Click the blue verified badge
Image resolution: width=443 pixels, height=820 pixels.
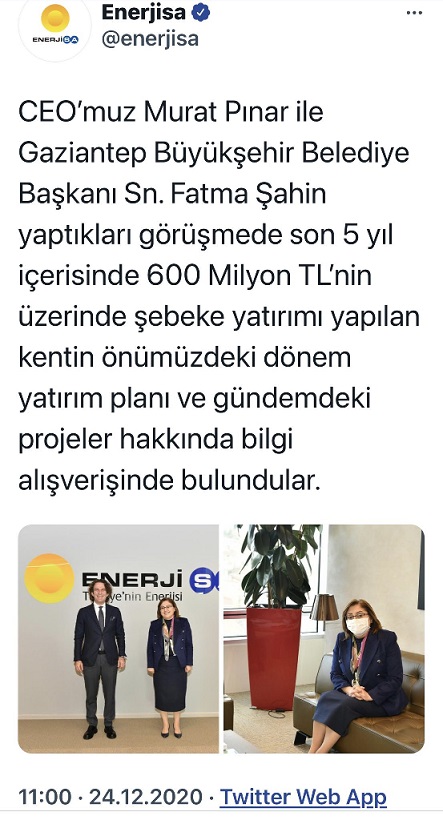[200, 13]
